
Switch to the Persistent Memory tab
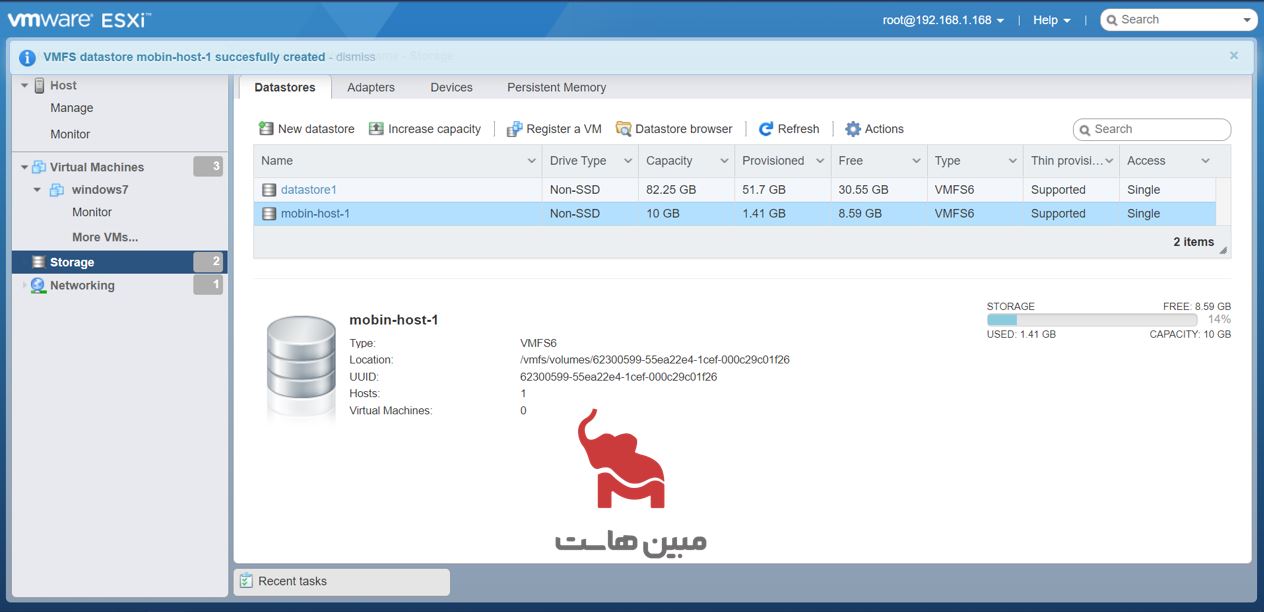coord(556,88)
